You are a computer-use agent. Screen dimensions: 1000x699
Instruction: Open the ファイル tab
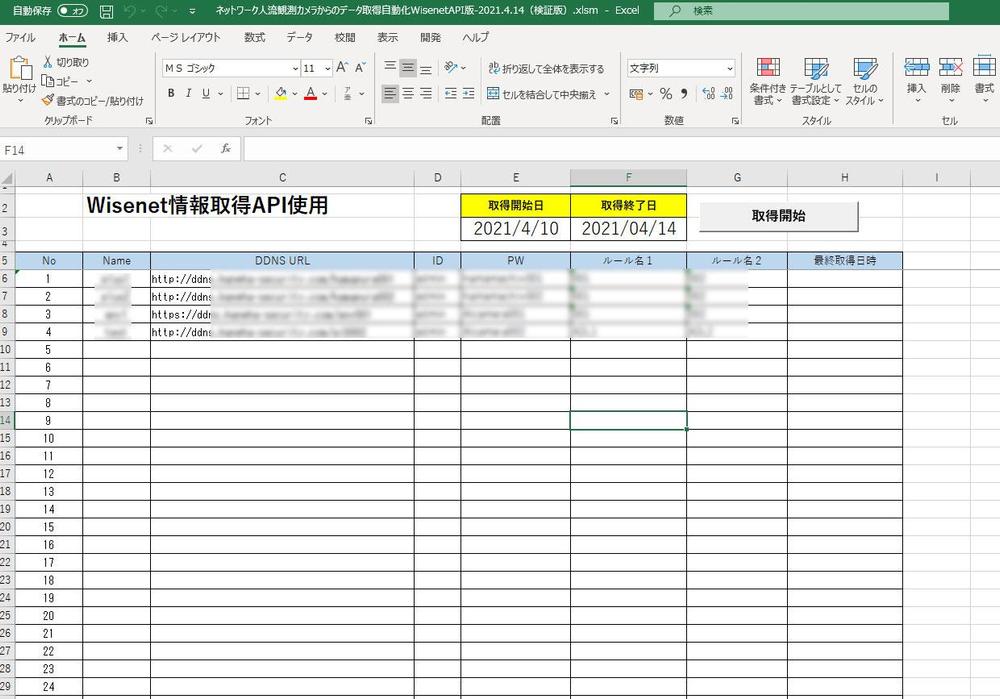[x=20, y=38]
